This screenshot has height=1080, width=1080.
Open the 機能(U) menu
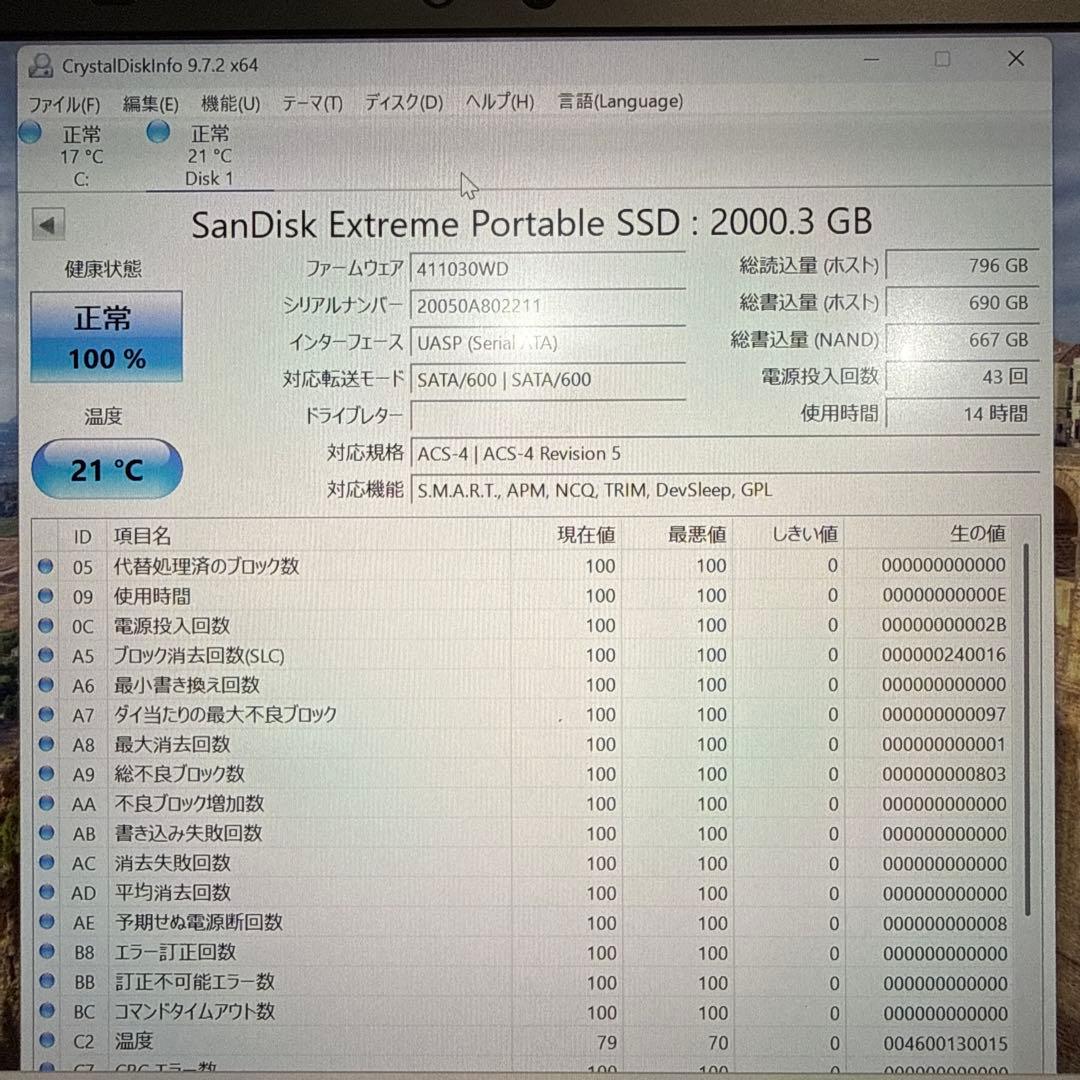pos(231,102)
